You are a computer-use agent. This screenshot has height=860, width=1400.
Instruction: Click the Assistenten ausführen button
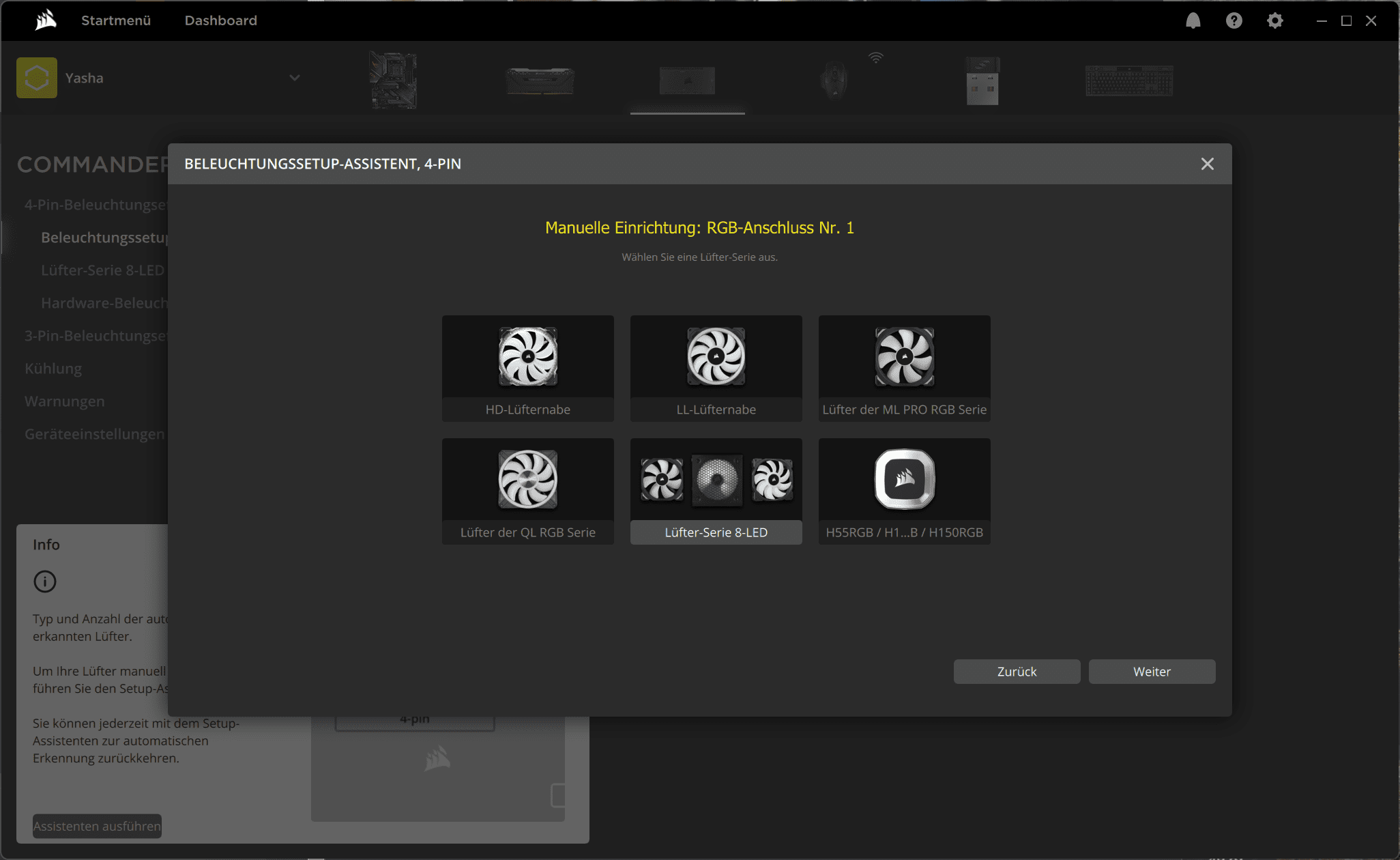tap(97, 826)
